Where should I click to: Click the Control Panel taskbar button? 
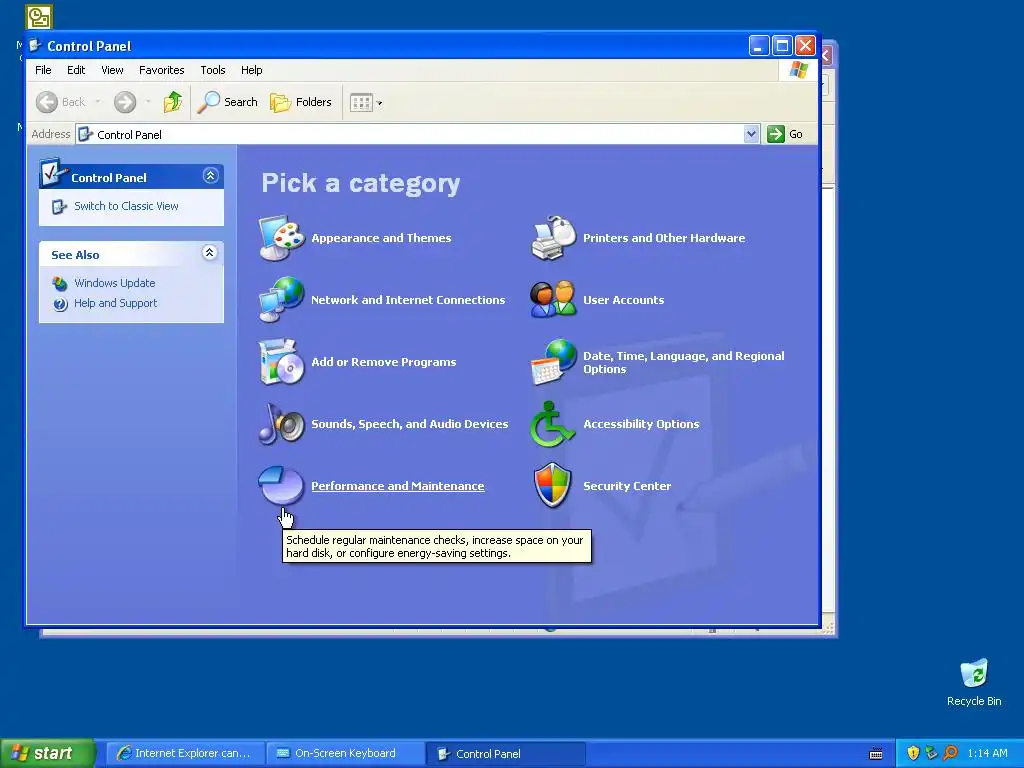pos(506,754)
